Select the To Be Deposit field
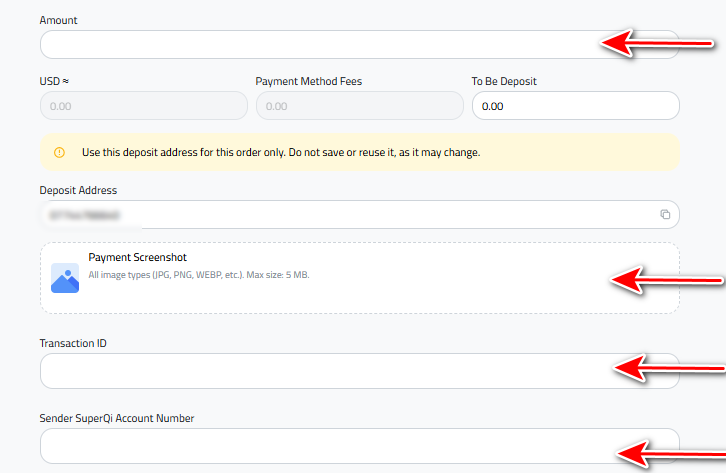The image size is (726, 473). [x=575, y=106]
